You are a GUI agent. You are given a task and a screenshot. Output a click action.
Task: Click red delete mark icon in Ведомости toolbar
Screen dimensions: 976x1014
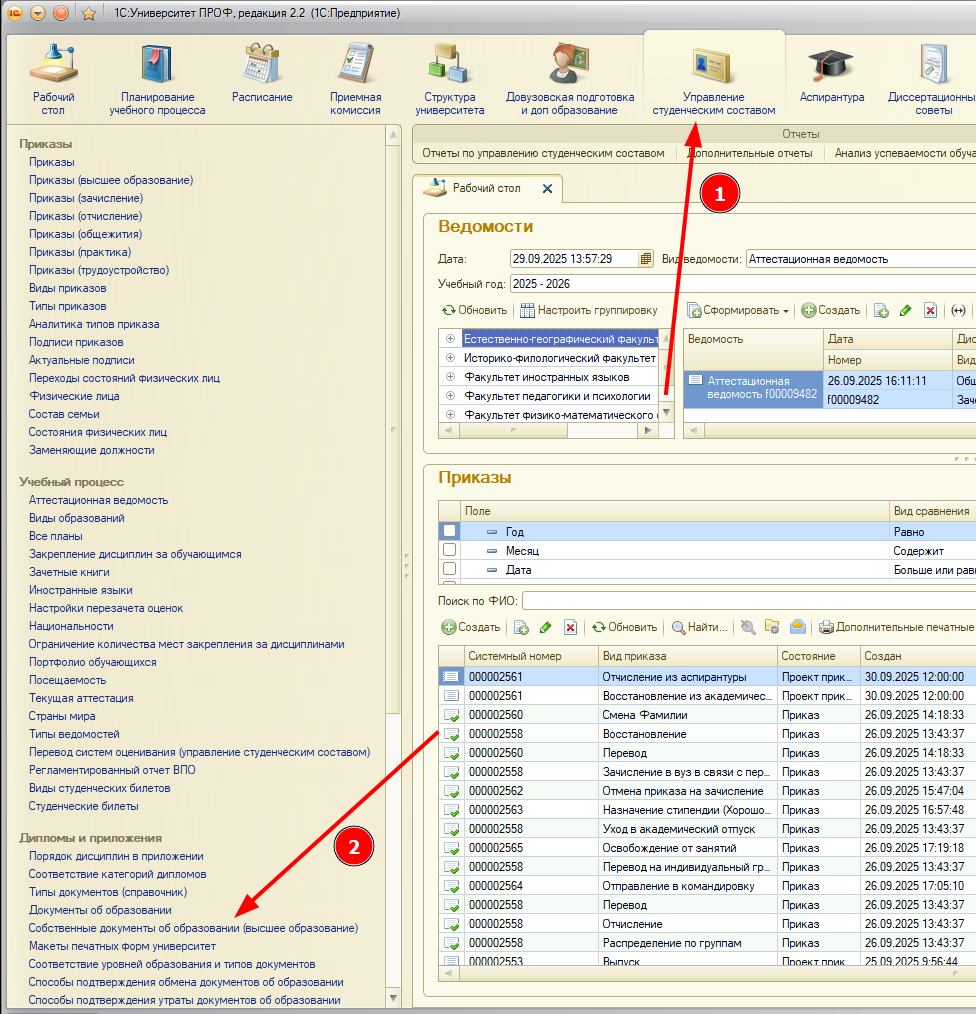930,310
